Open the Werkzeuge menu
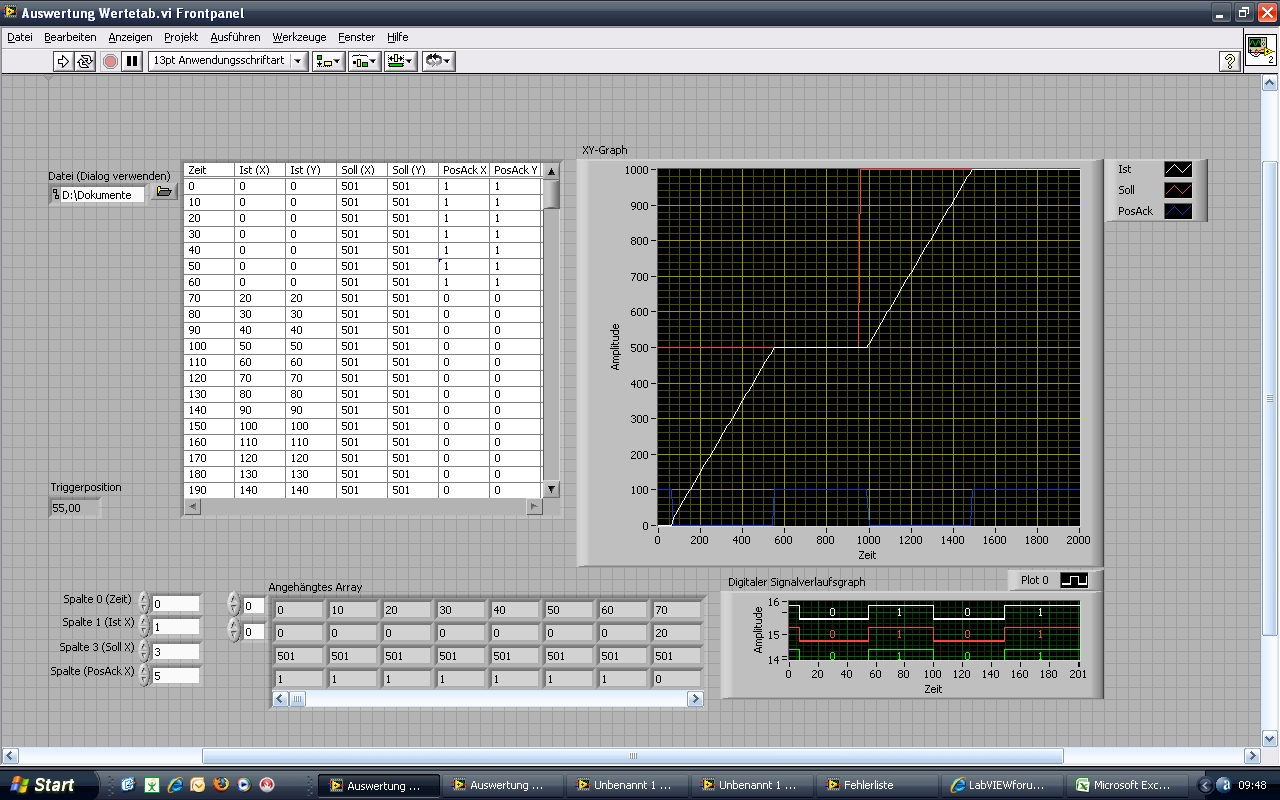 (299, 37)
